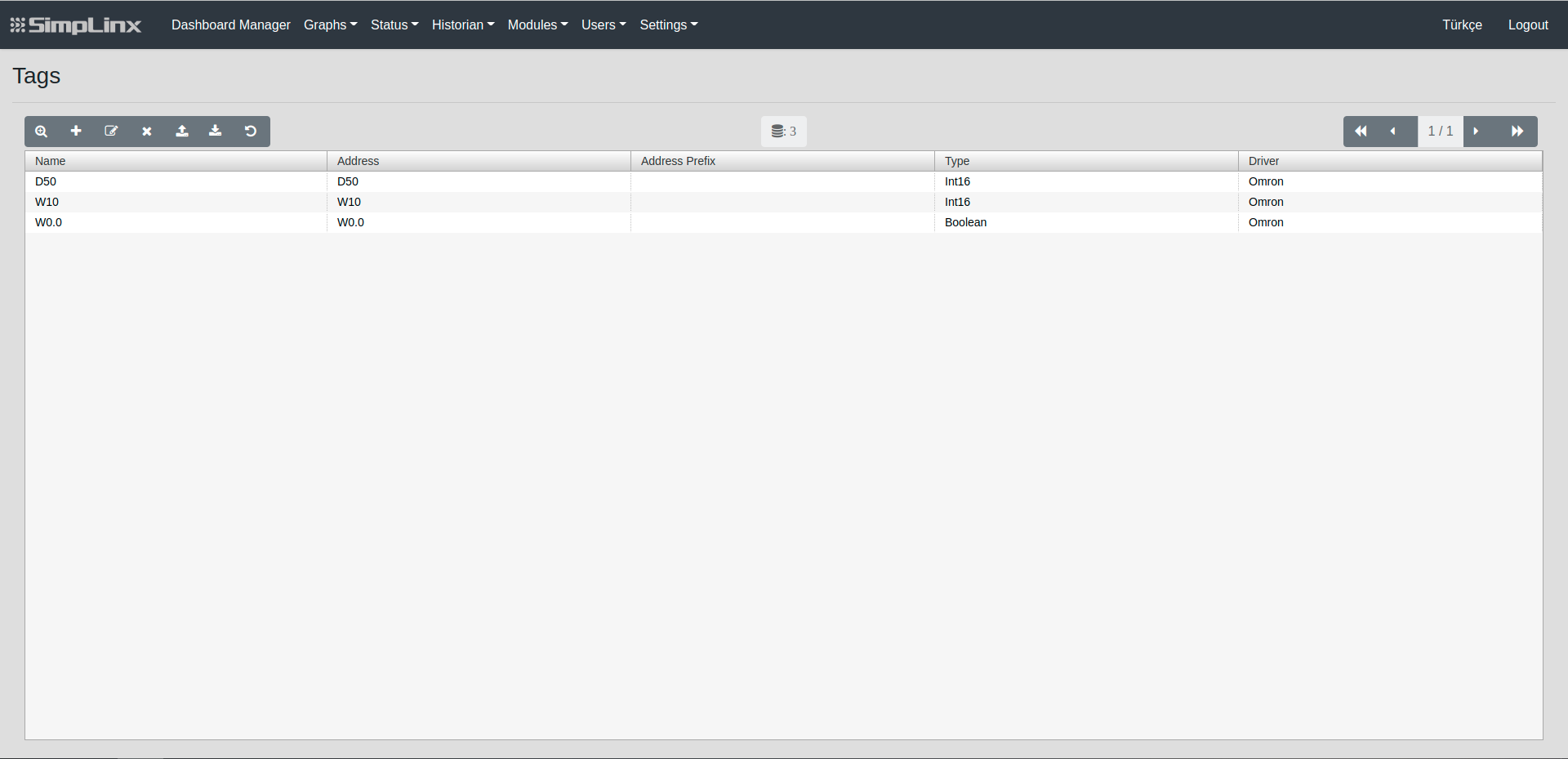The height and width of the screenshot is (759, 1568).
Task: Switch language to Türkçe
Action: (x=1462, y=25)
